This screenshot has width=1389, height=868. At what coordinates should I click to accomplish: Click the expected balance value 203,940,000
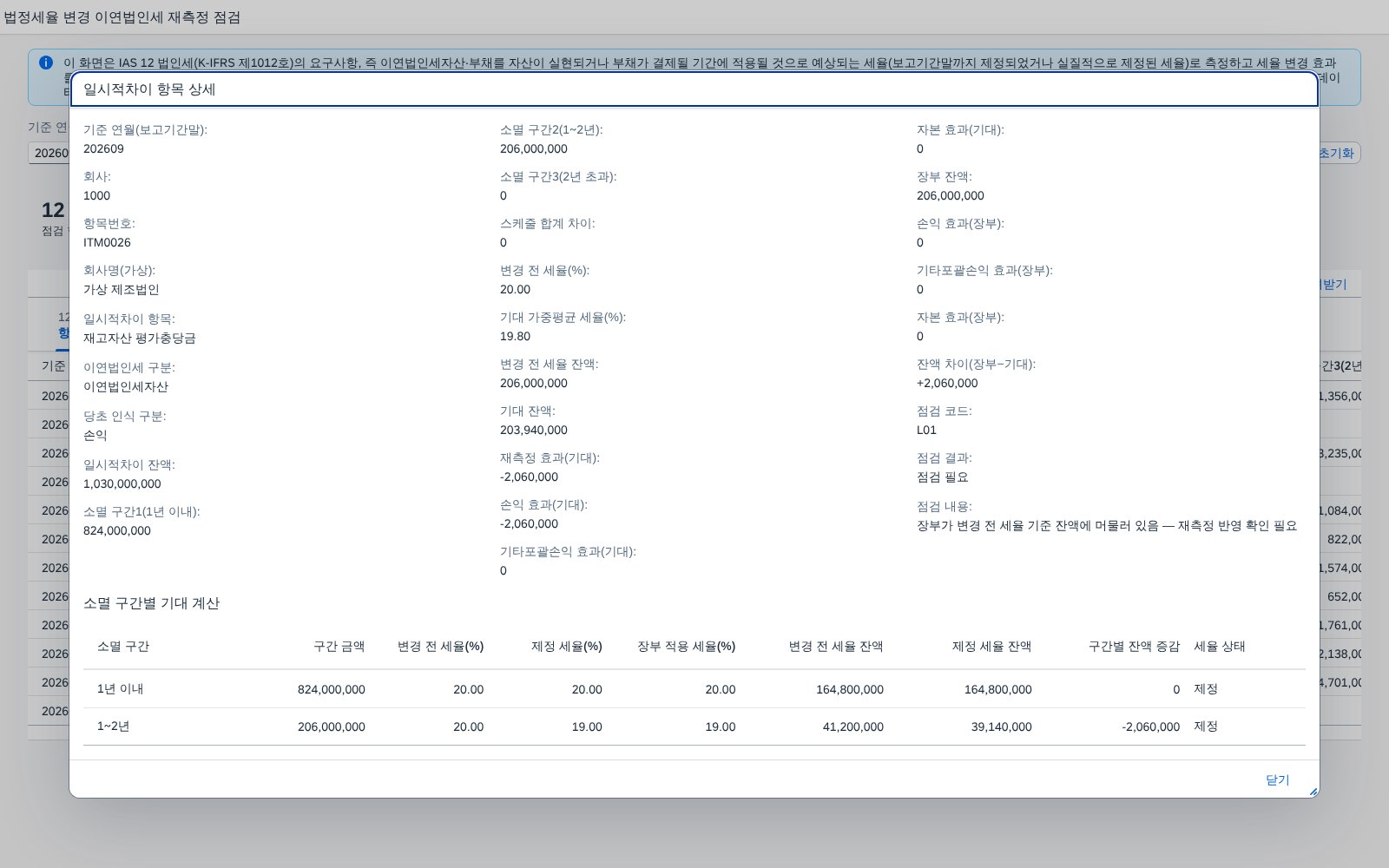(x=534, y=430)
